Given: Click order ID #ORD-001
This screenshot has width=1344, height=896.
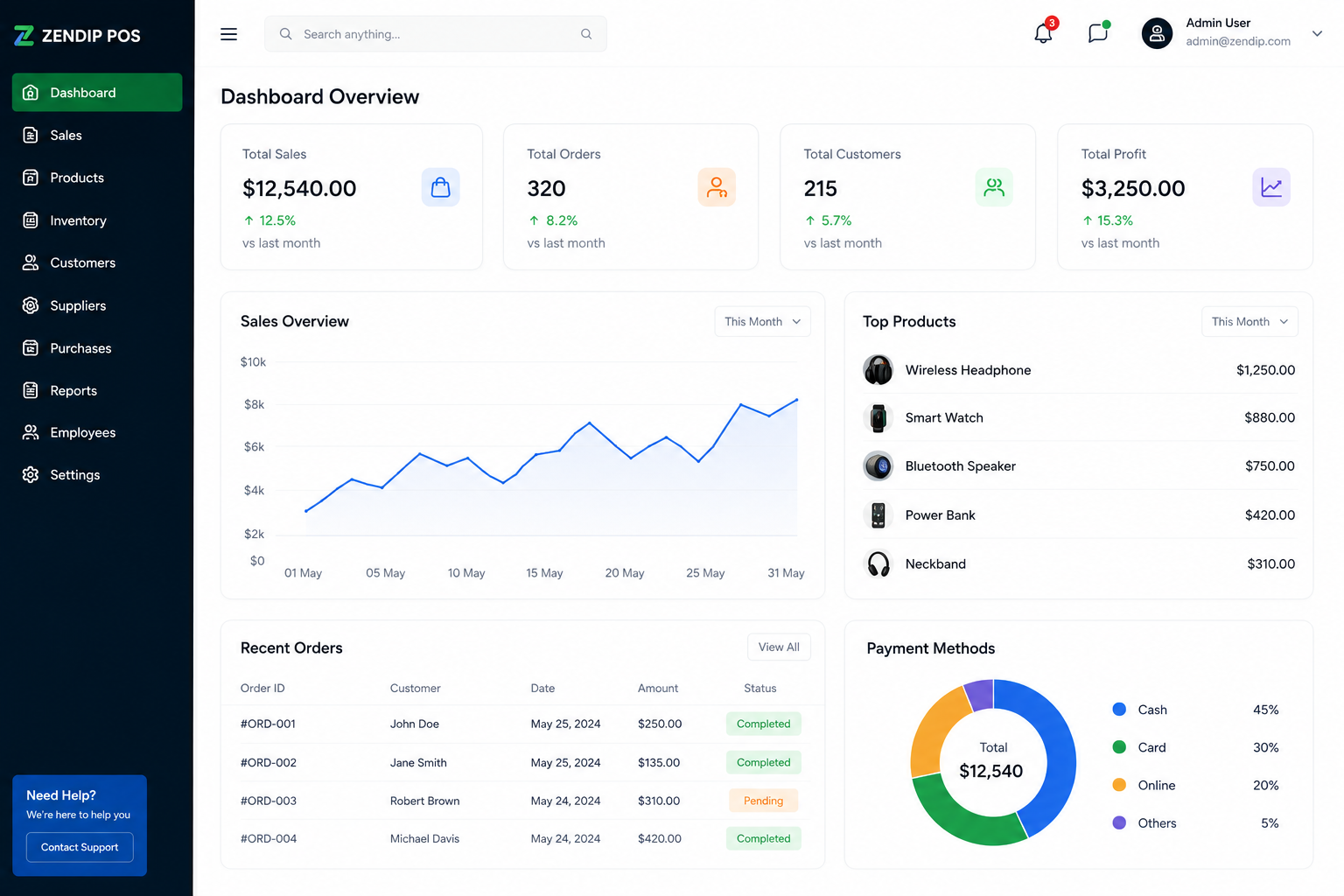Looking at the screenshot, I should [268, 724].
